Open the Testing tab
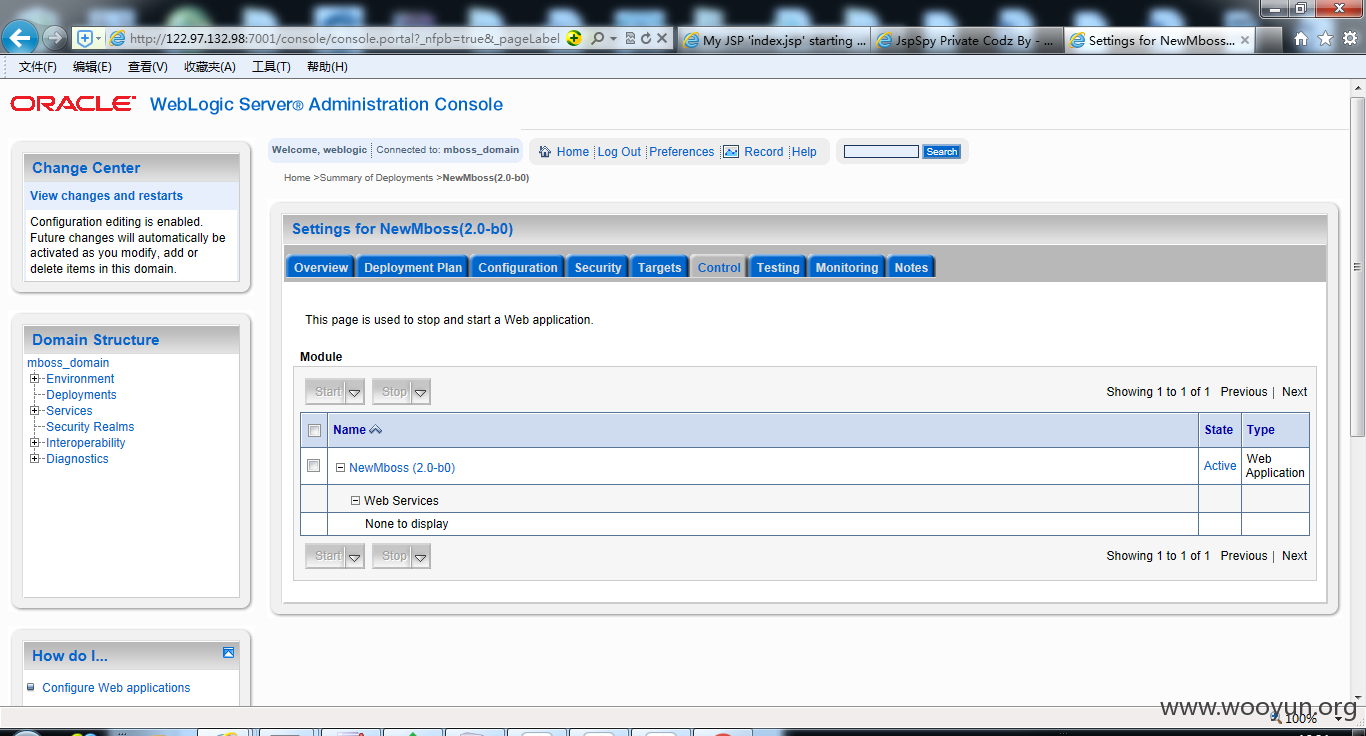 pos(778,267)
